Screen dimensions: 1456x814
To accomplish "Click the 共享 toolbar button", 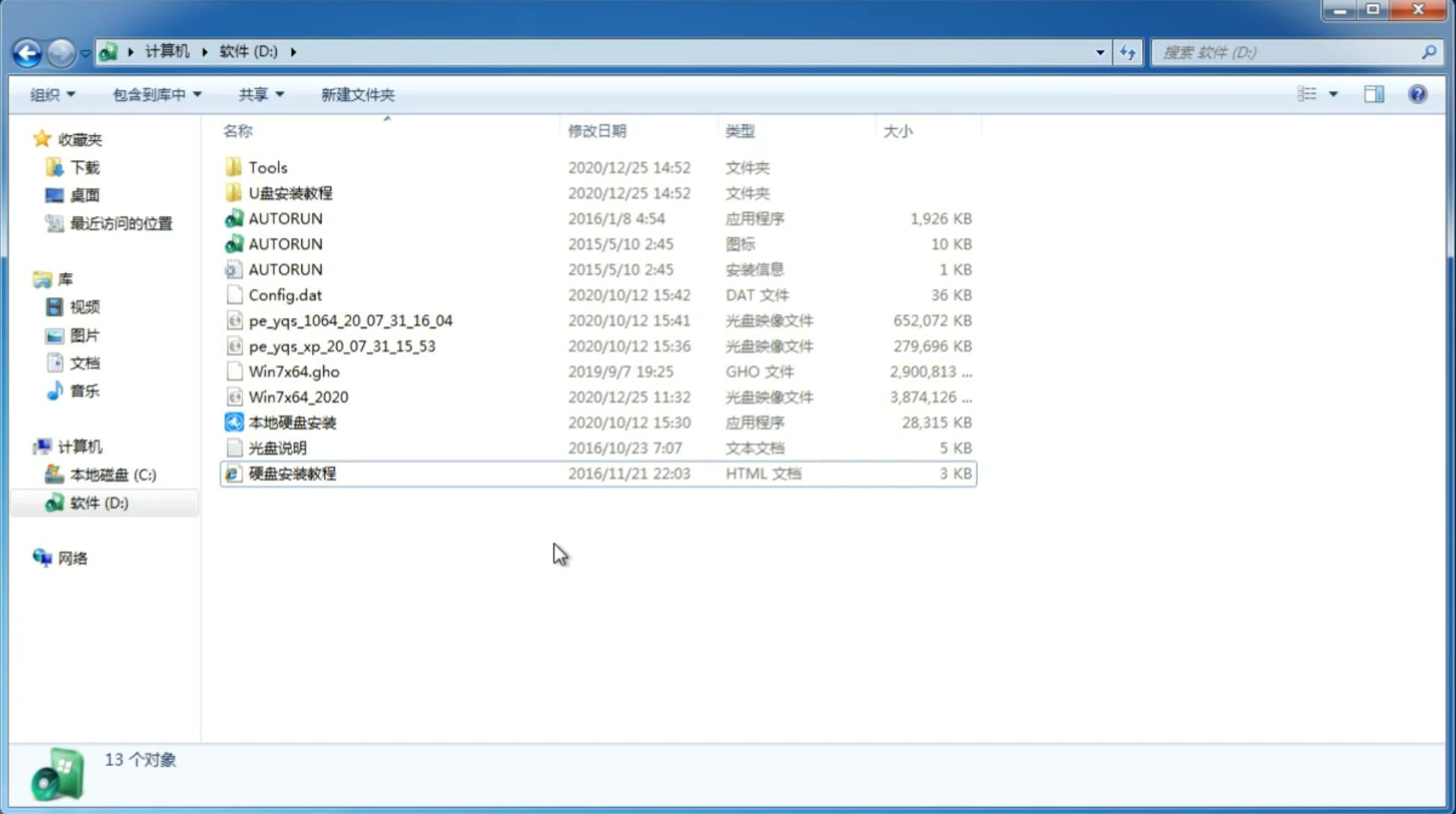I will coord(257,94).
